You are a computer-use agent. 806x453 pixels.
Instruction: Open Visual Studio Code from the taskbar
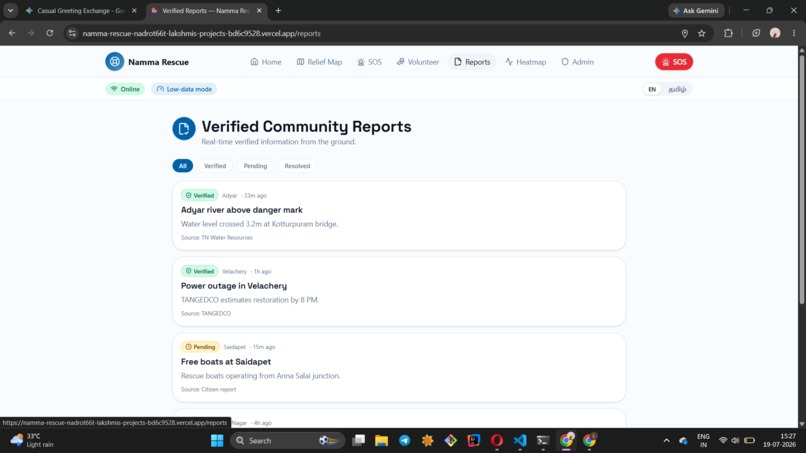(x=520, y=441)
